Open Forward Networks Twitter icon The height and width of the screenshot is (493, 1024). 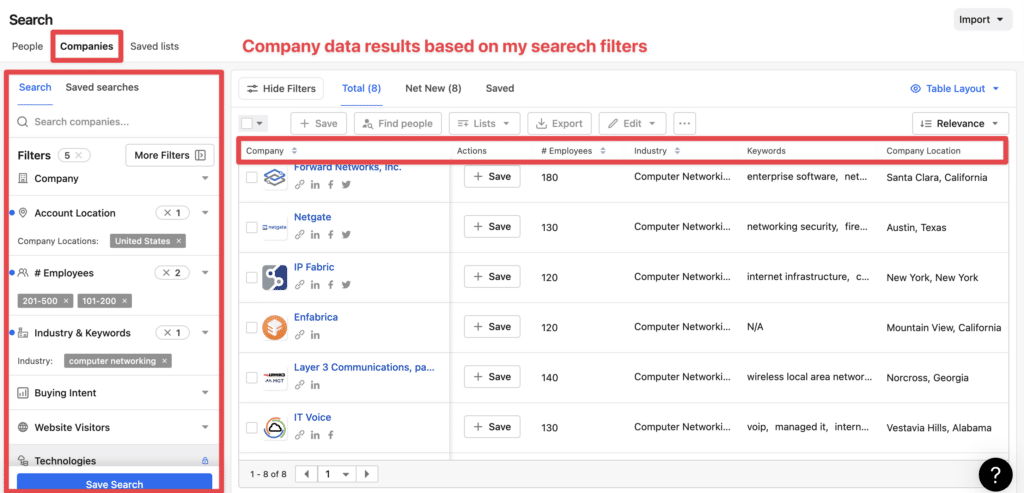pyautogui.click(x=346, y=185)
